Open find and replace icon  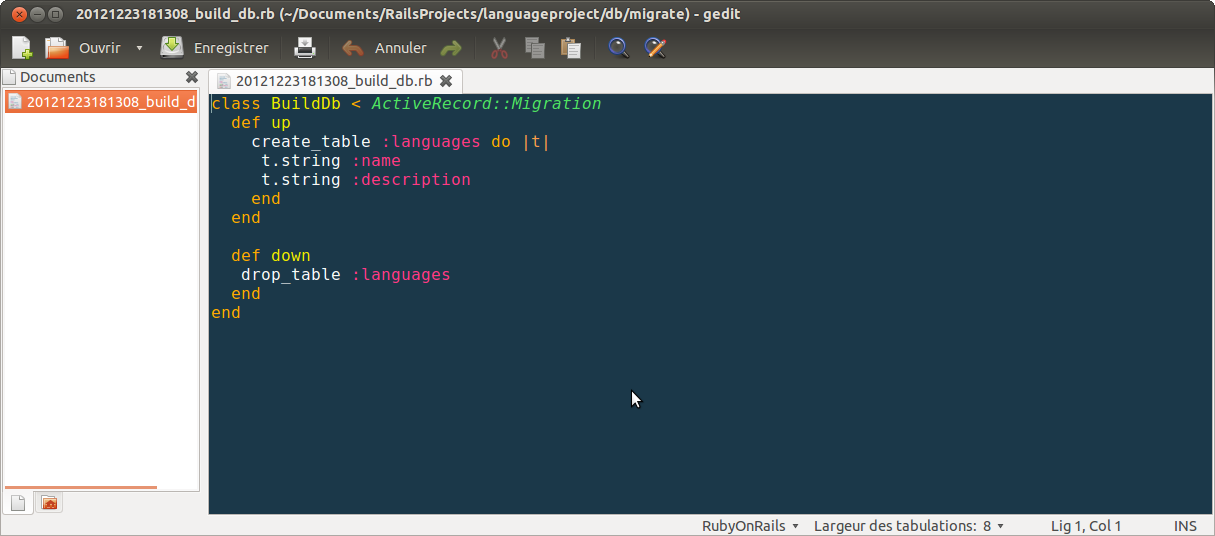[655, 47]
